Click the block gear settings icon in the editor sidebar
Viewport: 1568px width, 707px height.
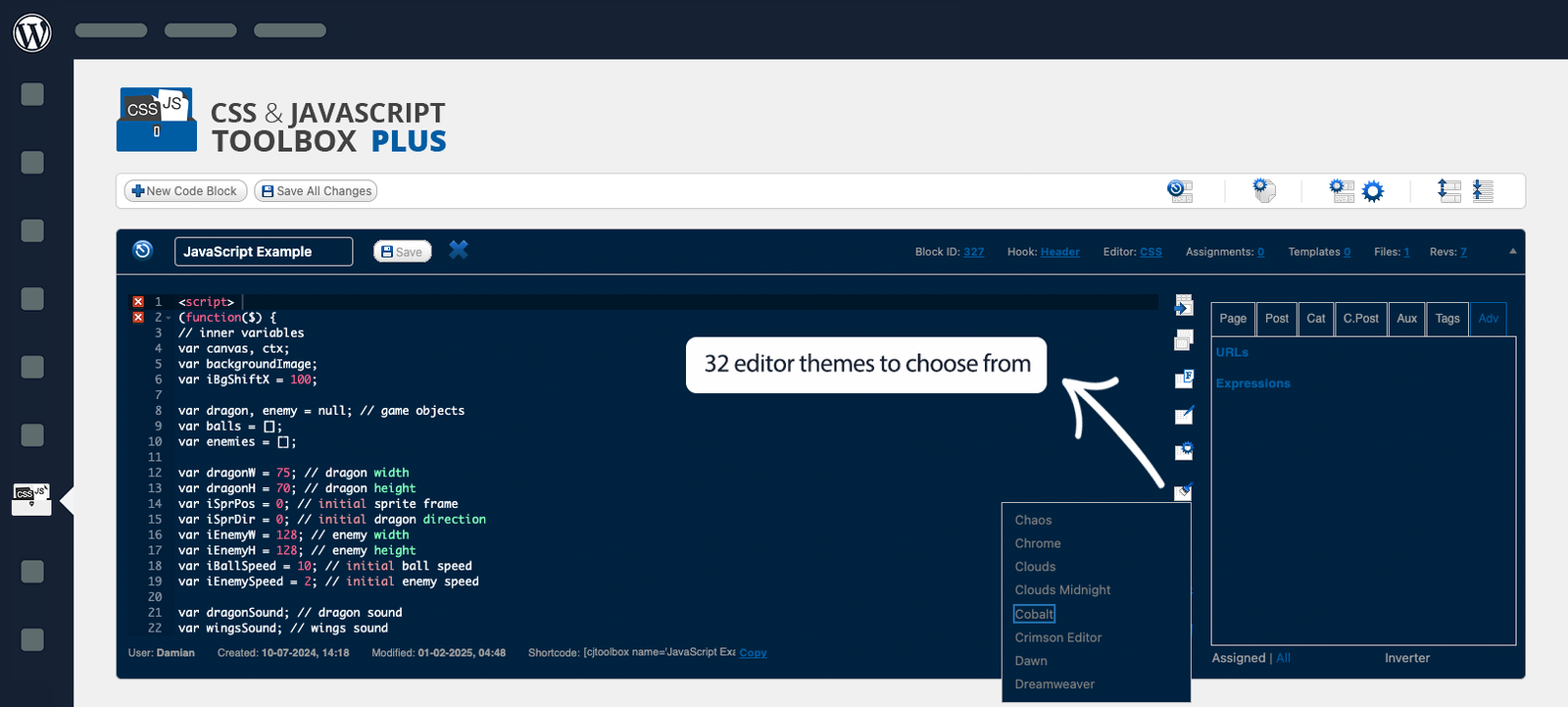[1184, 451]
